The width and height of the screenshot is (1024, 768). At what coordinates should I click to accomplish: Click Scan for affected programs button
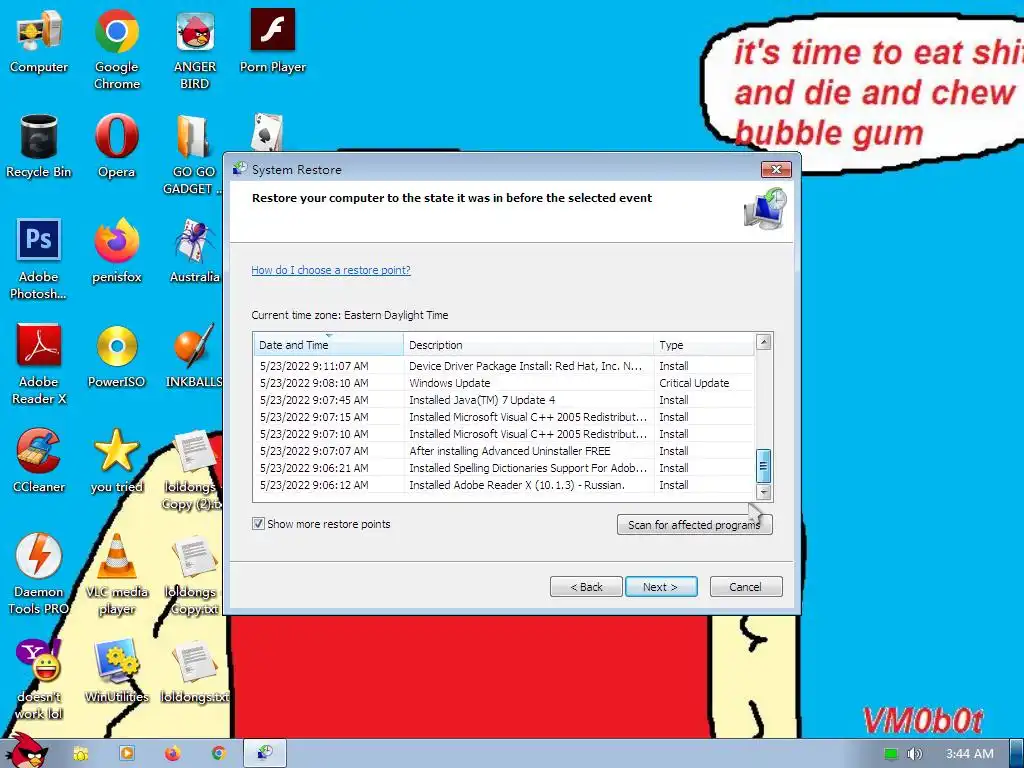click(x=694, y=524)
